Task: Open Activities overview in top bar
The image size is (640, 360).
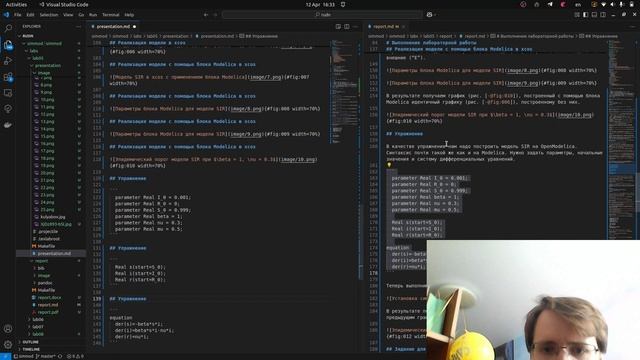Action: (16, 4)
